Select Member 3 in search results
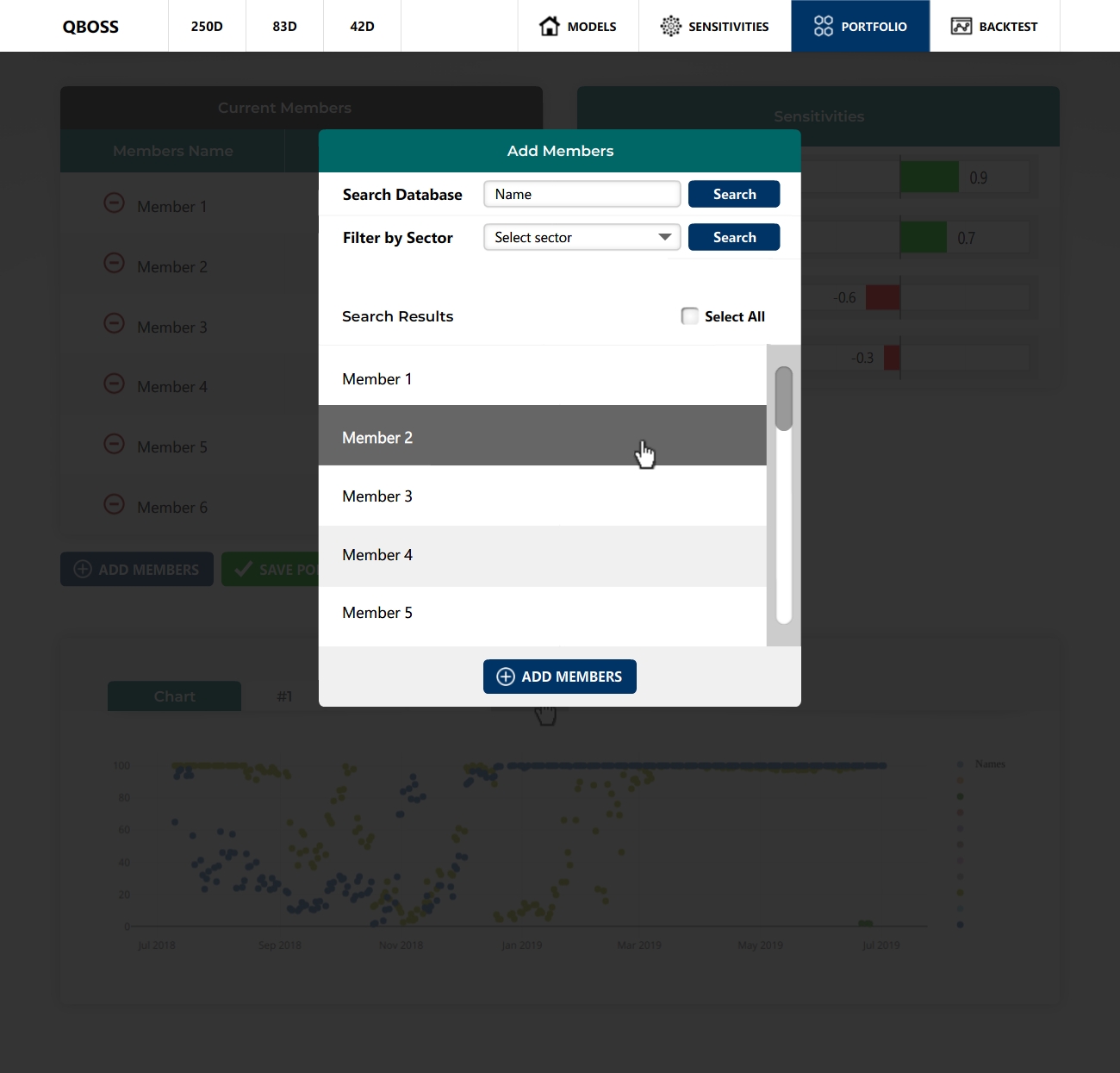This screenshot has height=1073, width=1120. coord(543,496)
